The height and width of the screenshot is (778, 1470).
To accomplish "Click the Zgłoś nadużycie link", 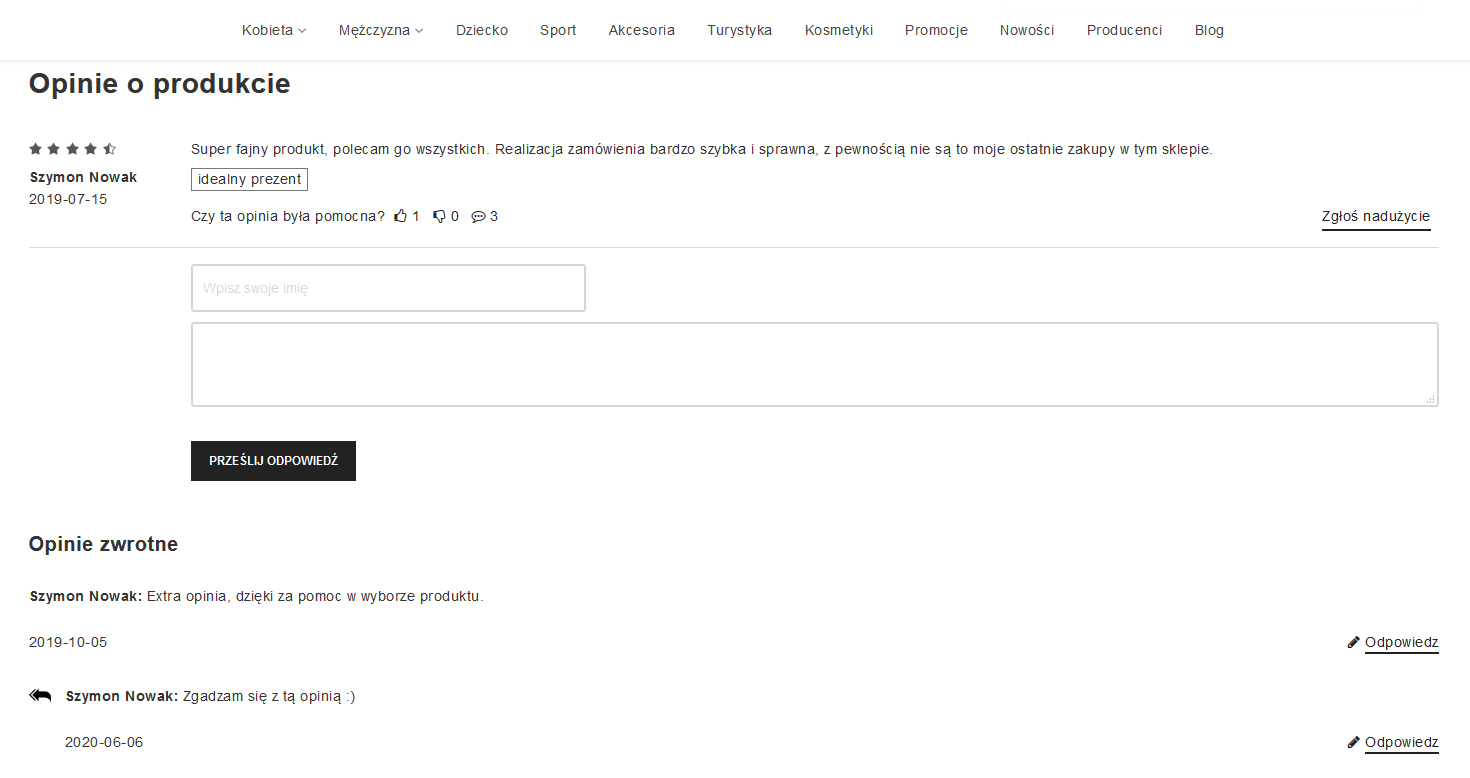I will (1376, 217).
